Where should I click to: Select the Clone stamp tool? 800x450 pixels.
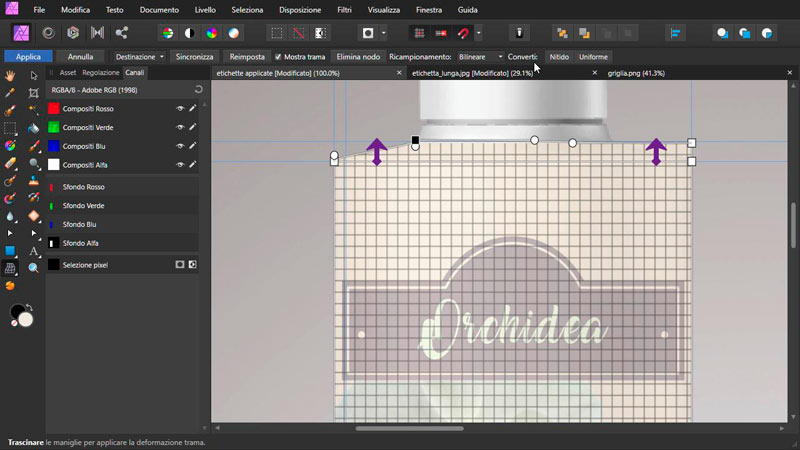click(x=34, y=181)
